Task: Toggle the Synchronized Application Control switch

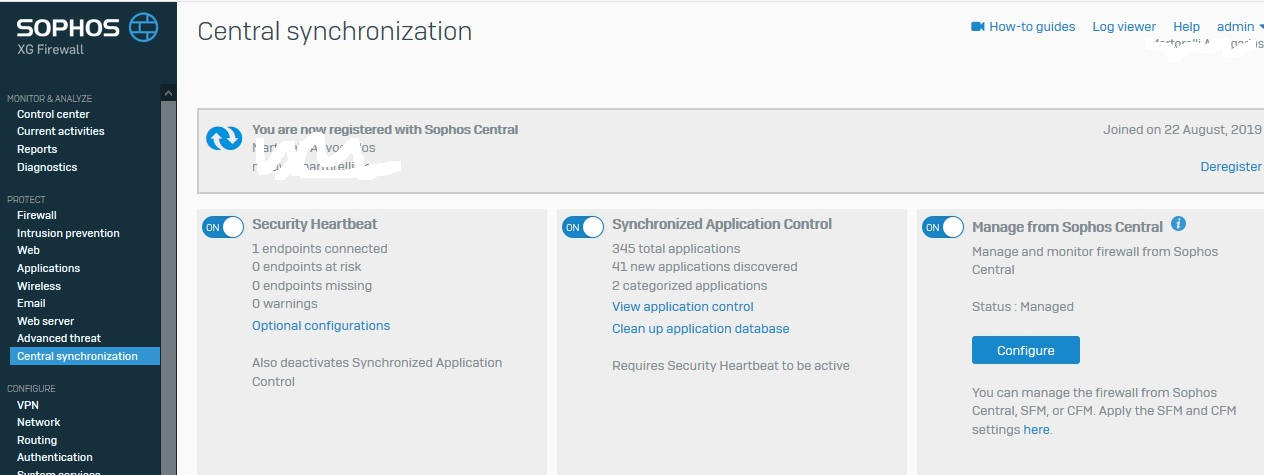Action: click(583, 227)
